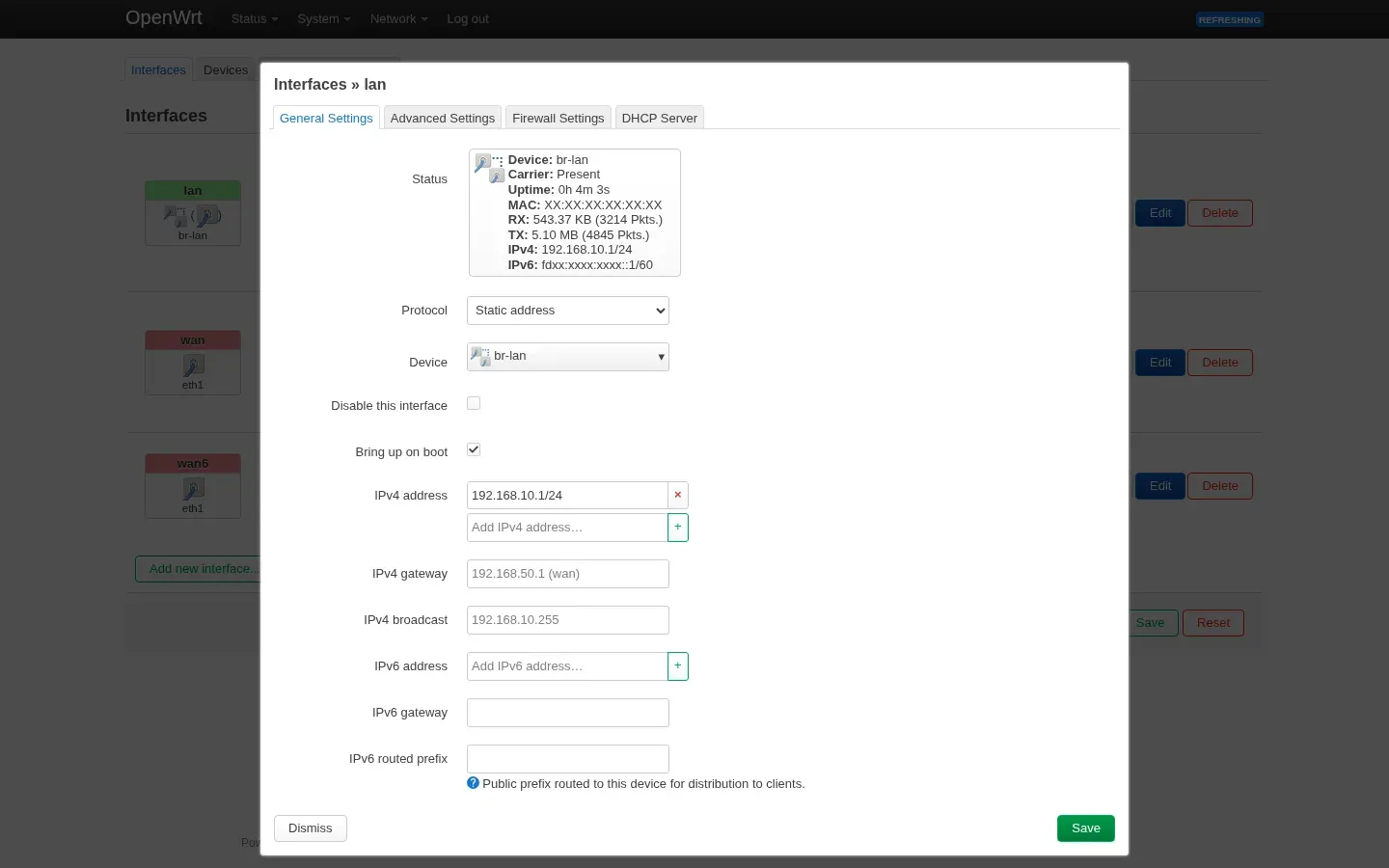Click Add new interface button
This screenshot has width=1389, height=868.
point(199,569)
